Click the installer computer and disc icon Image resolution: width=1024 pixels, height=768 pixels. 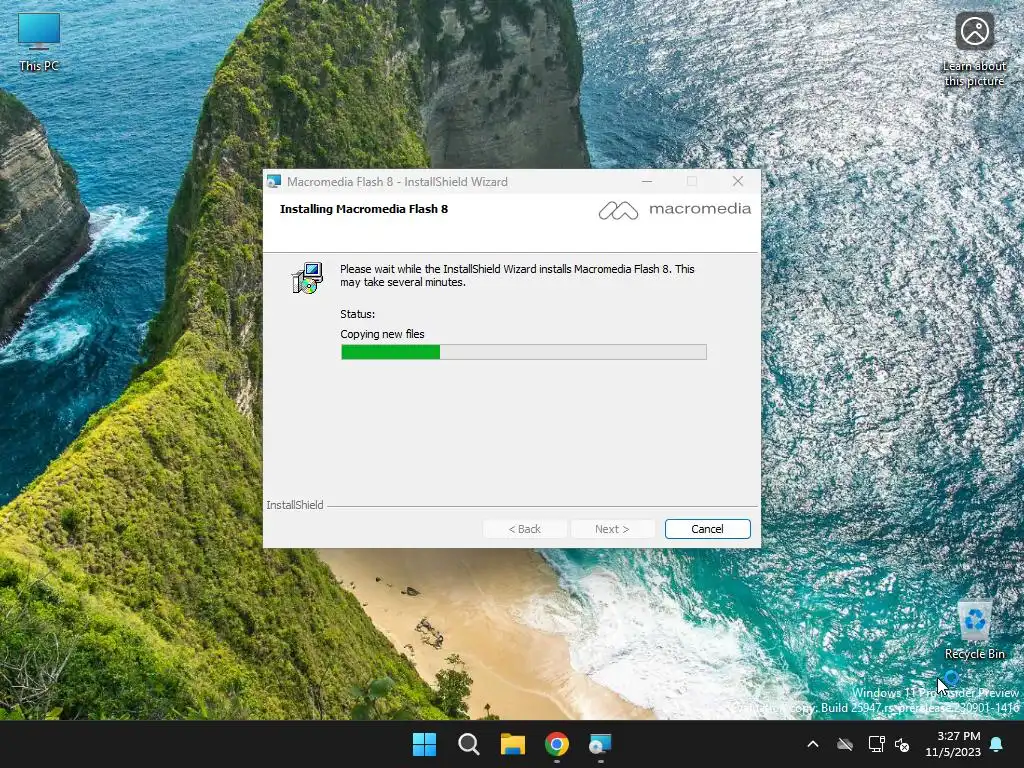[x=307, y=278]
